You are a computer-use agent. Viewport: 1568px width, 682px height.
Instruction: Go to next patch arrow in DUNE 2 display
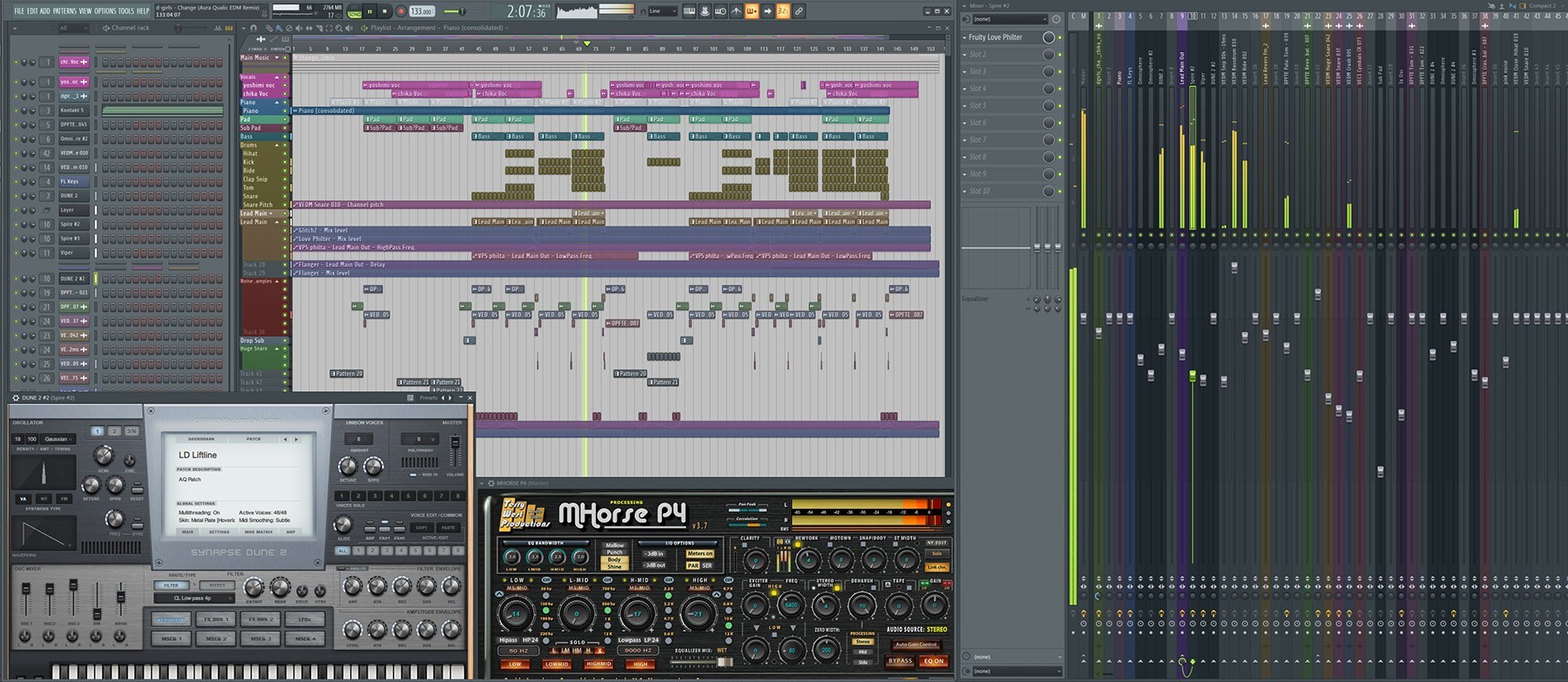pyautogui.click(x=296, y=439)
